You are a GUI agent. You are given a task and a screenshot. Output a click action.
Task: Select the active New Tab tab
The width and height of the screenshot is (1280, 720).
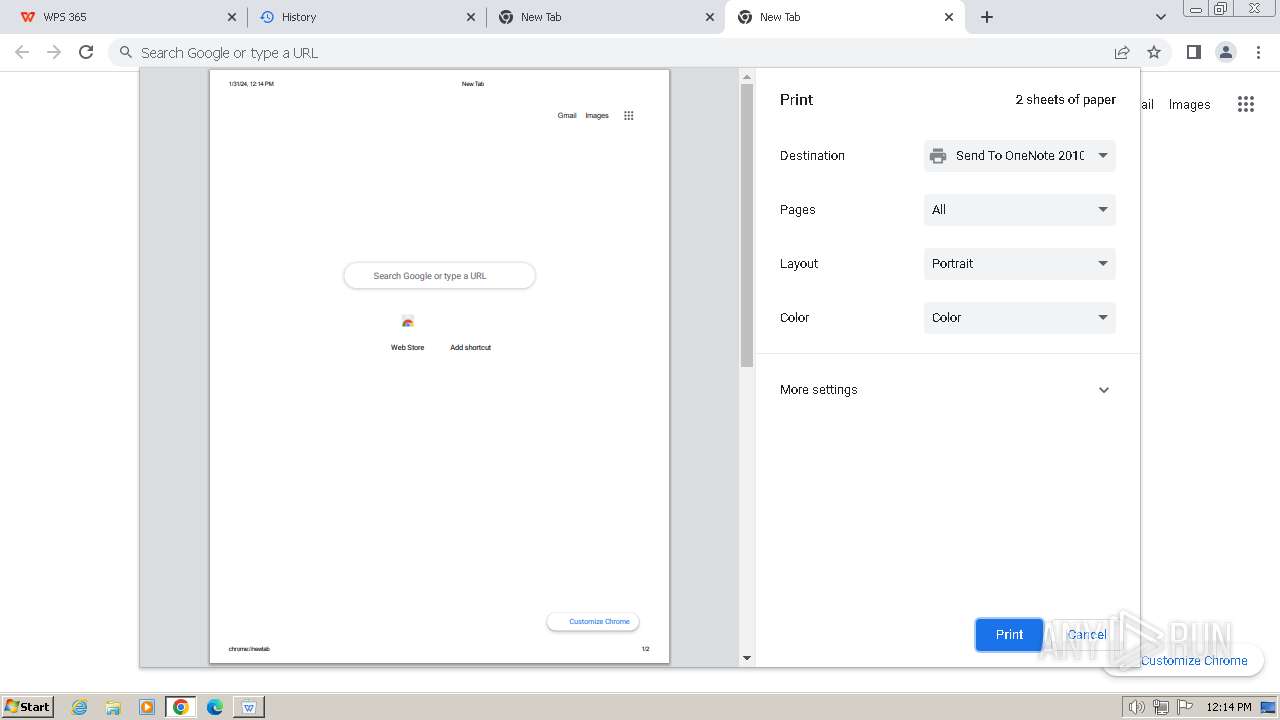tap(844, 17)
